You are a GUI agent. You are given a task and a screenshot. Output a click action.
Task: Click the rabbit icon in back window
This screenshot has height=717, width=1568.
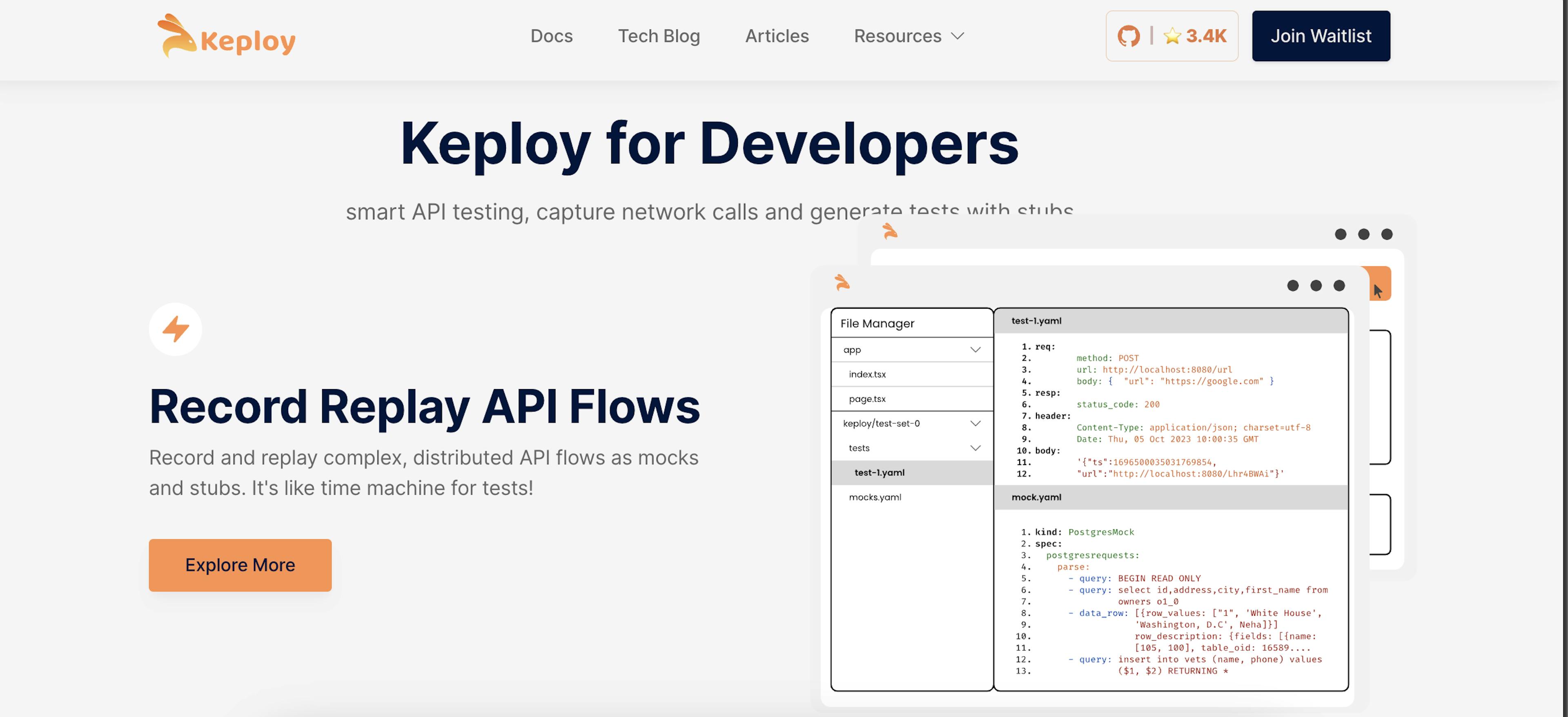coord(890,231)
